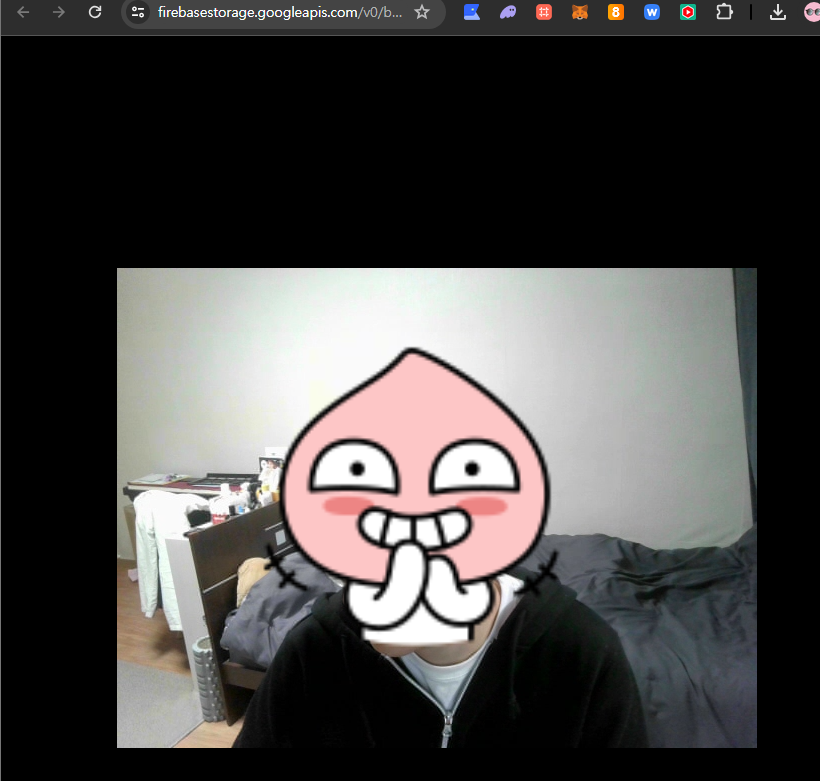Viewport: 820px width, 781px height.
Task: Go back to the previous page
Action: [x=23, y=12]
